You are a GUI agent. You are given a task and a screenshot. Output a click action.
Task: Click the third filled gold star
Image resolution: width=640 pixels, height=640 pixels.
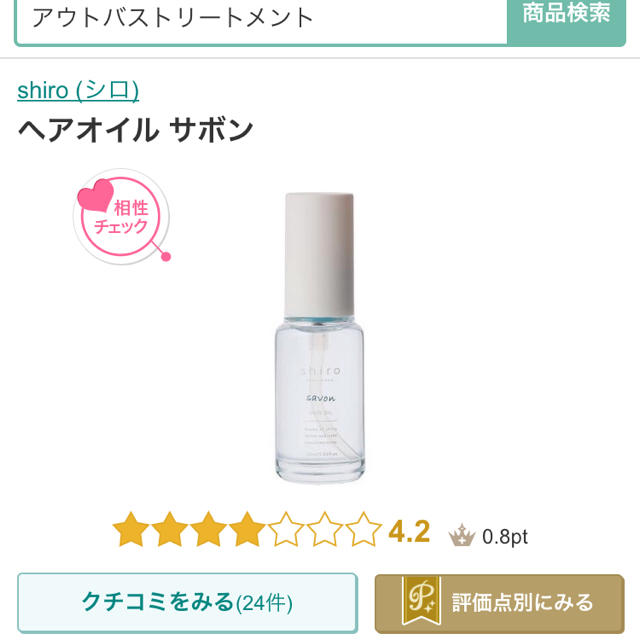[209, 530]
